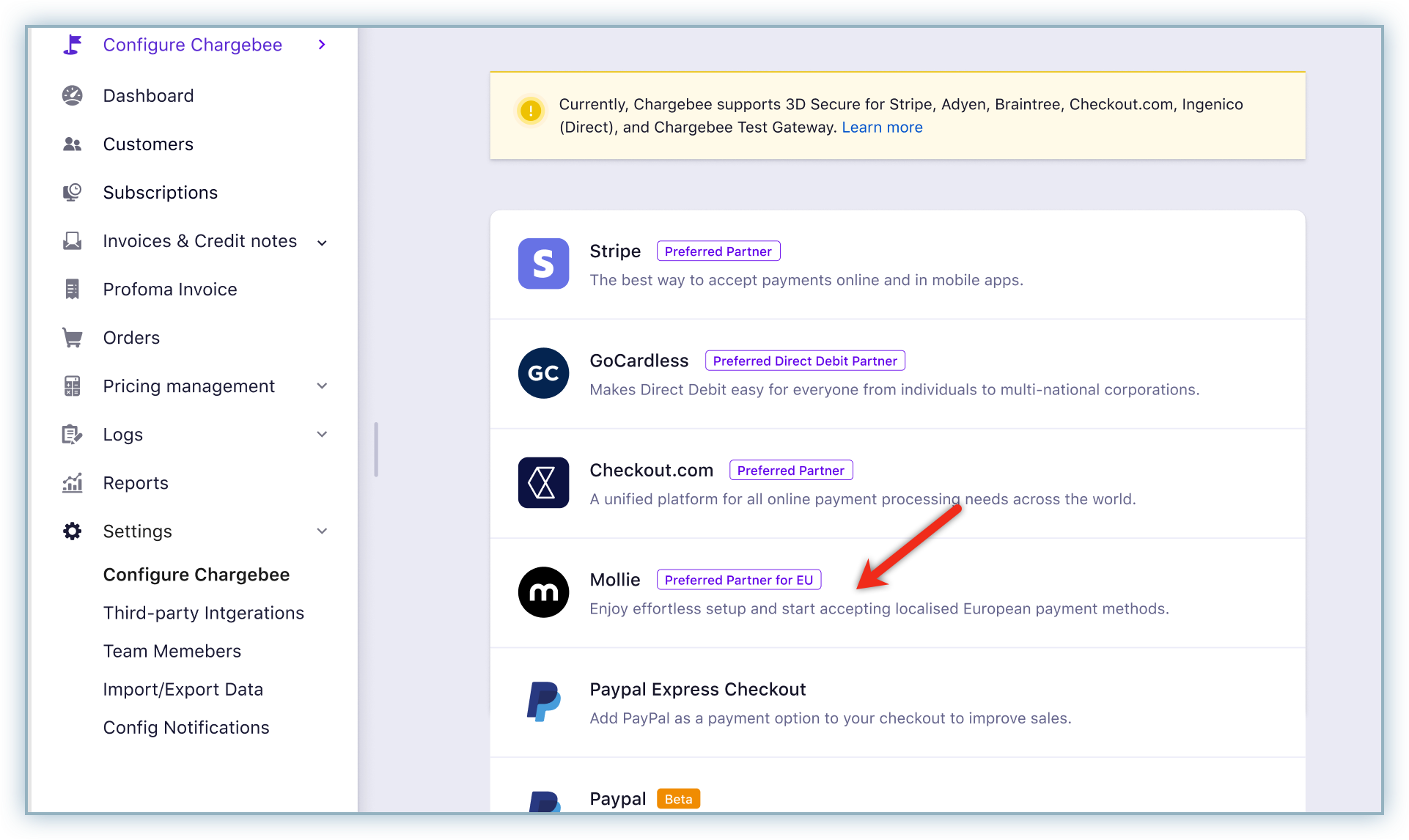Click the sidebar resize handle
The height and width of the screenshot is (840, 1409).
coord(376,449)
